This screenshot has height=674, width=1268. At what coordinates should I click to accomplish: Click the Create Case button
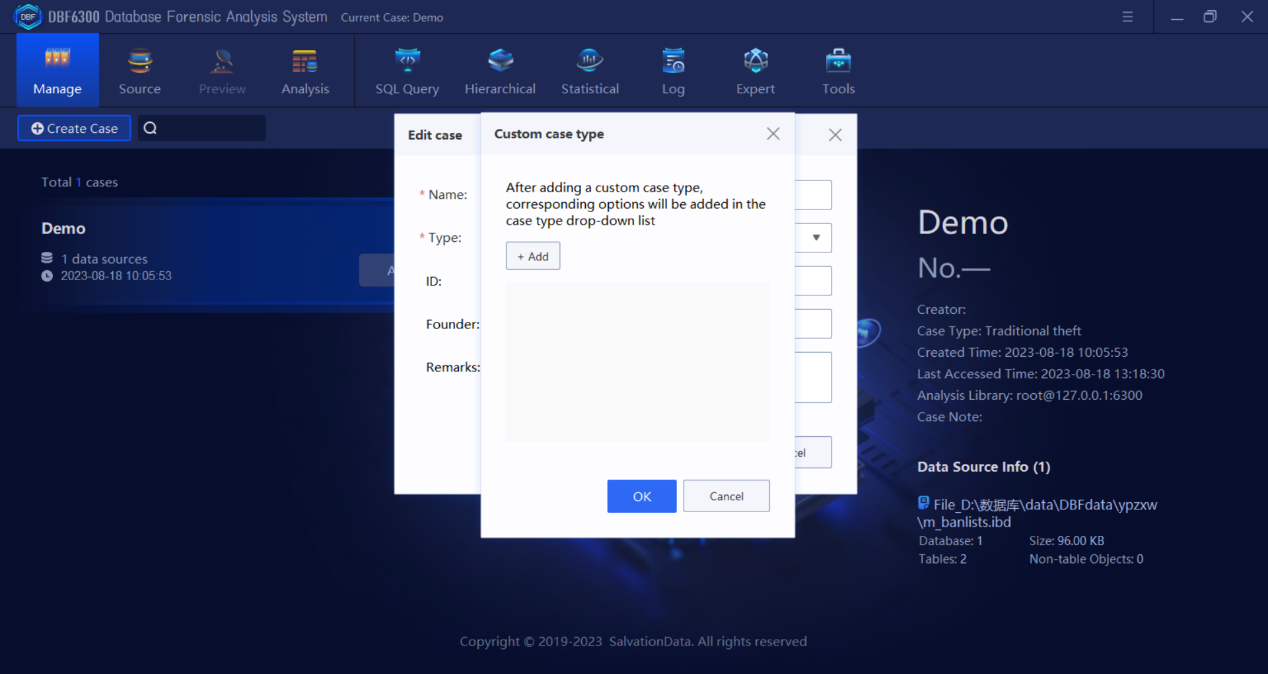point(74,128)
